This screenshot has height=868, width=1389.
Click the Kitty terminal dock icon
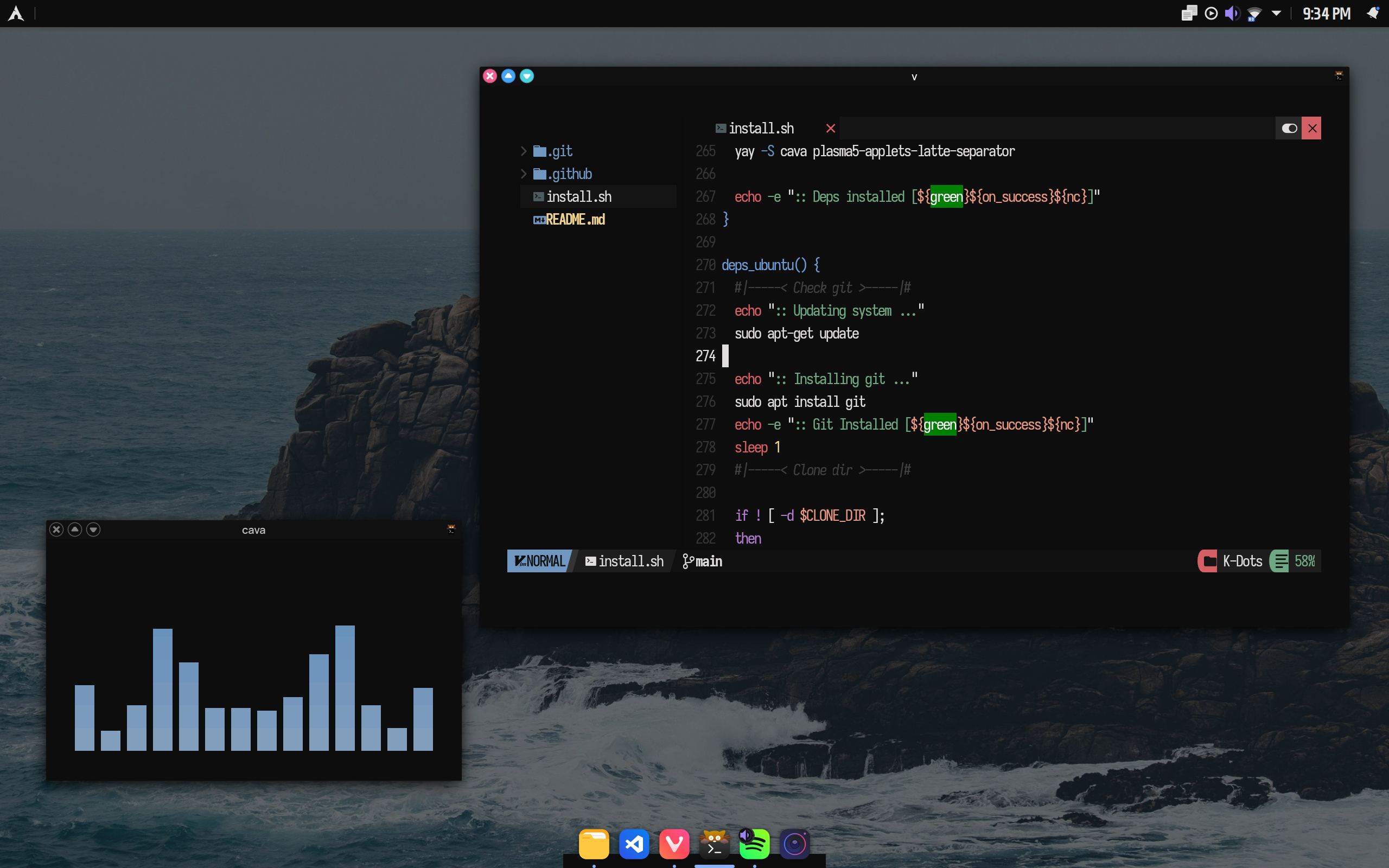point(714,844)
